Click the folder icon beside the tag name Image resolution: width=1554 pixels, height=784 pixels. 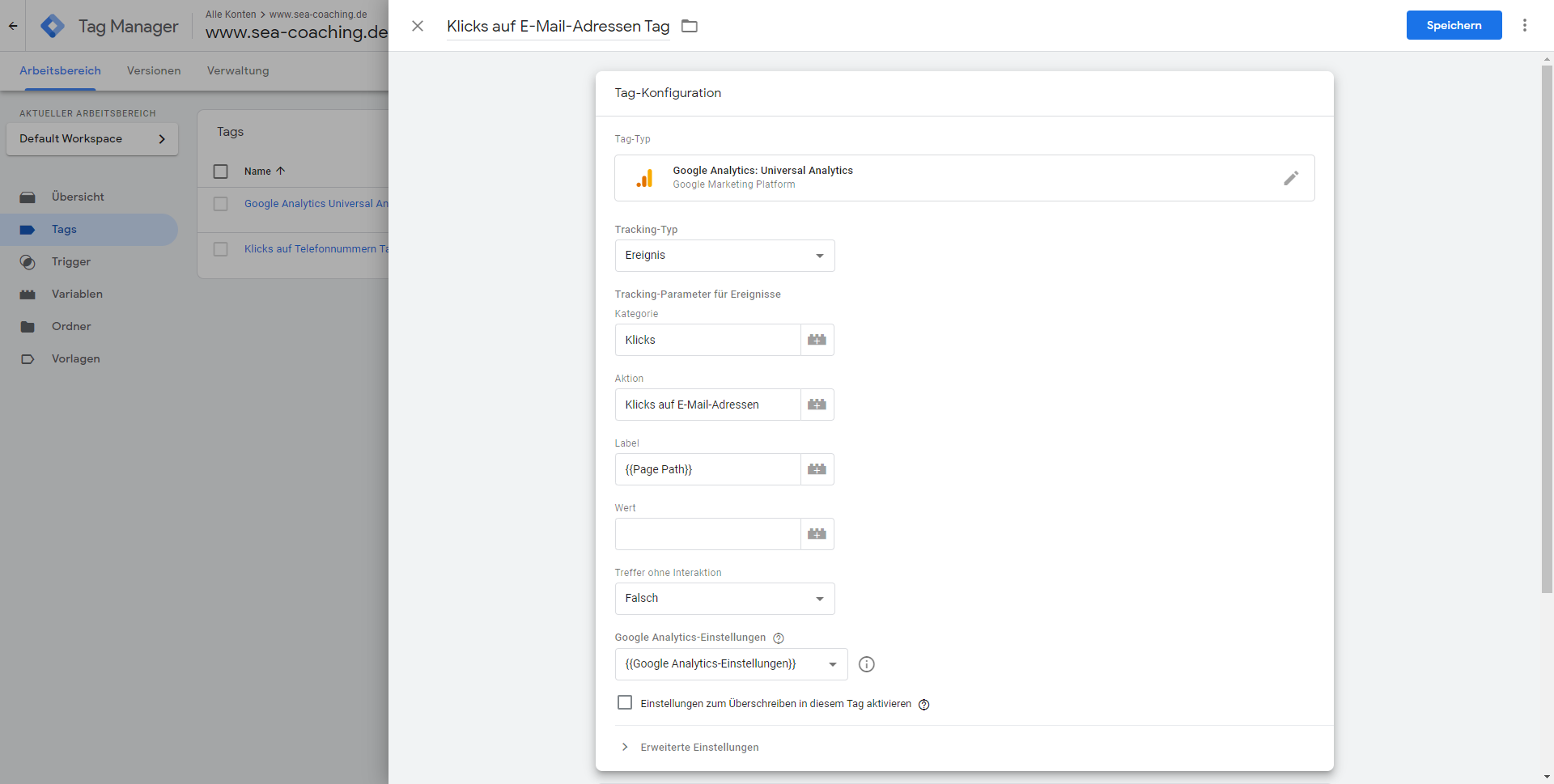click(x=690, y=26)
